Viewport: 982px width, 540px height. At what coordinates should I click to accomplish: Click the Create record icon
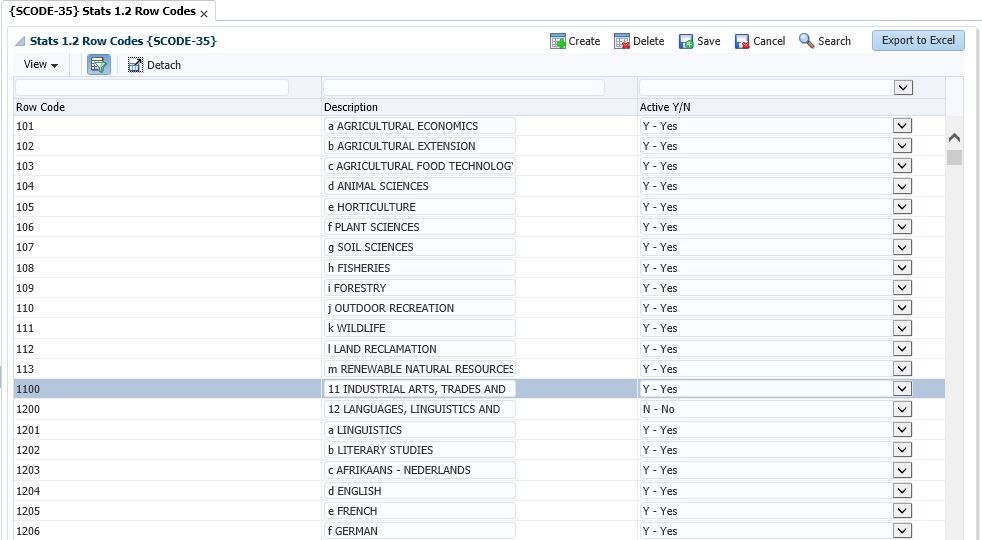click(558, 41)
